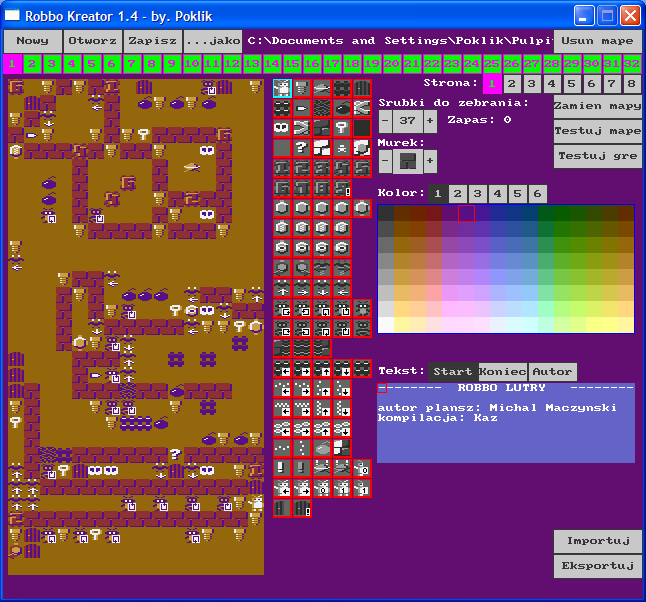Select Kolor slot 4
Screen dimensions: 646x602
tap(497, 193)
